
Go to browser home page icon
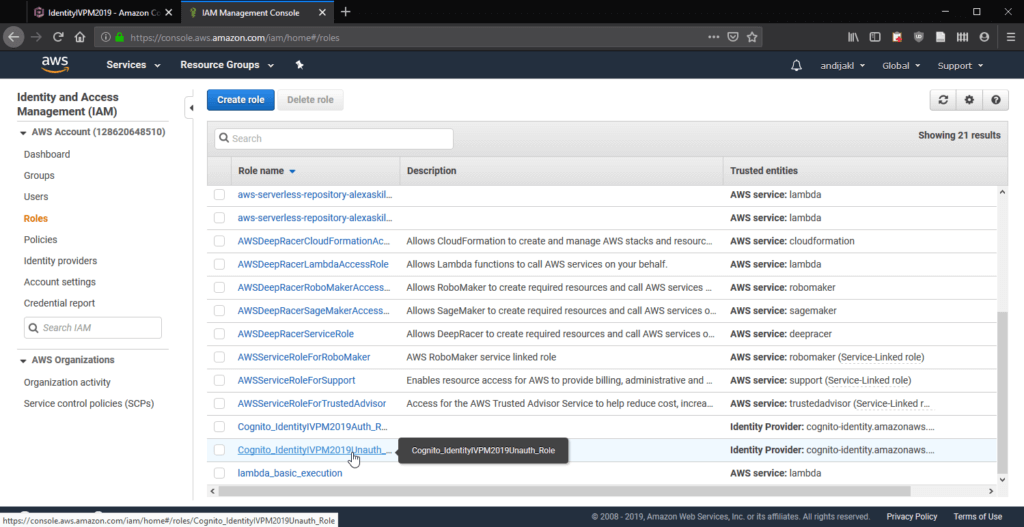(80, 37)
